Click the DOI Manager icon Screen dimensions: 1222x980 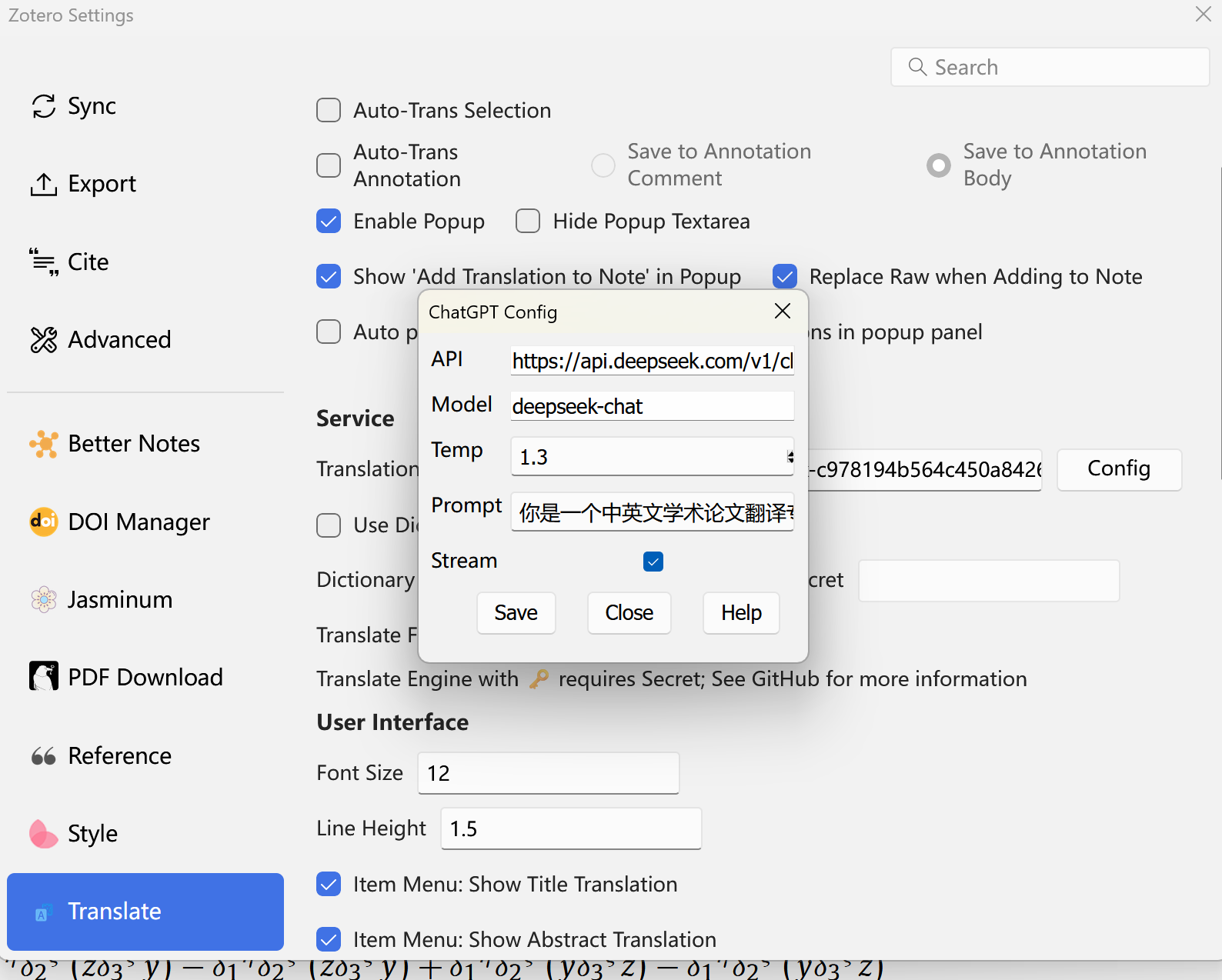click(x=44, y=522)
